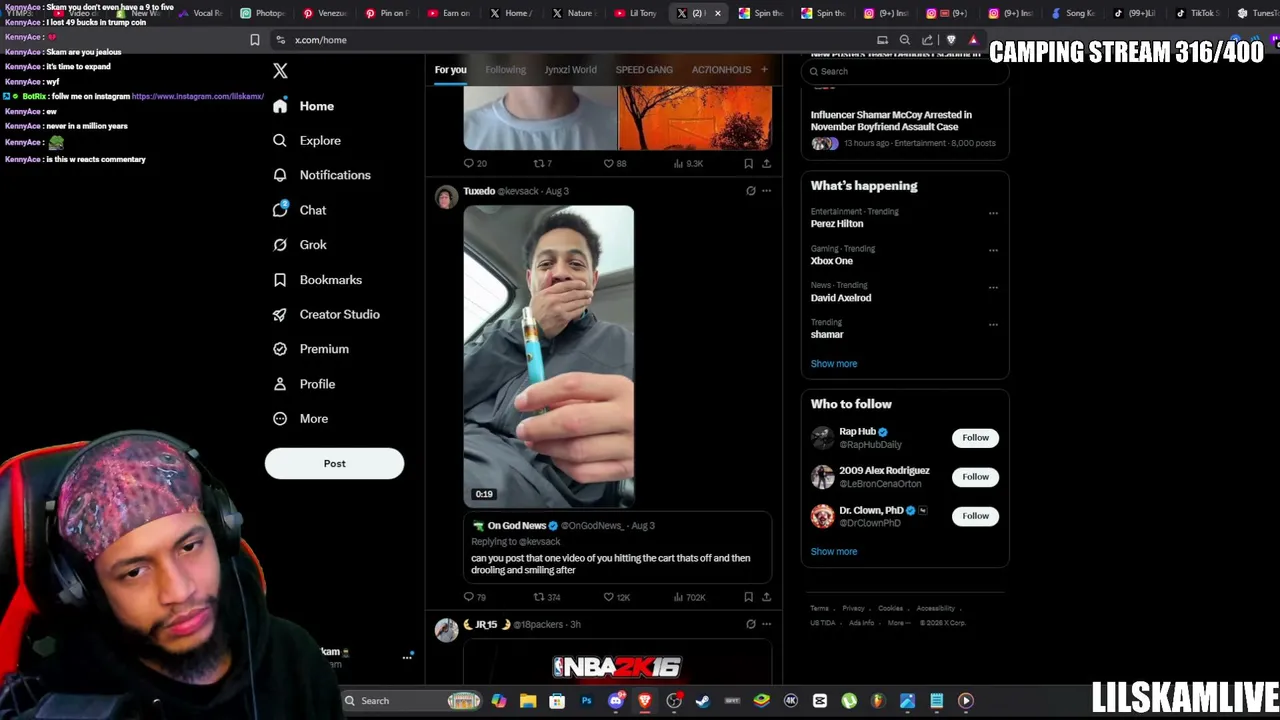The height and width of the screenshot is (720, 1280).
Task: Open File Explorer from the taskbar
Action: pos(528,701)
